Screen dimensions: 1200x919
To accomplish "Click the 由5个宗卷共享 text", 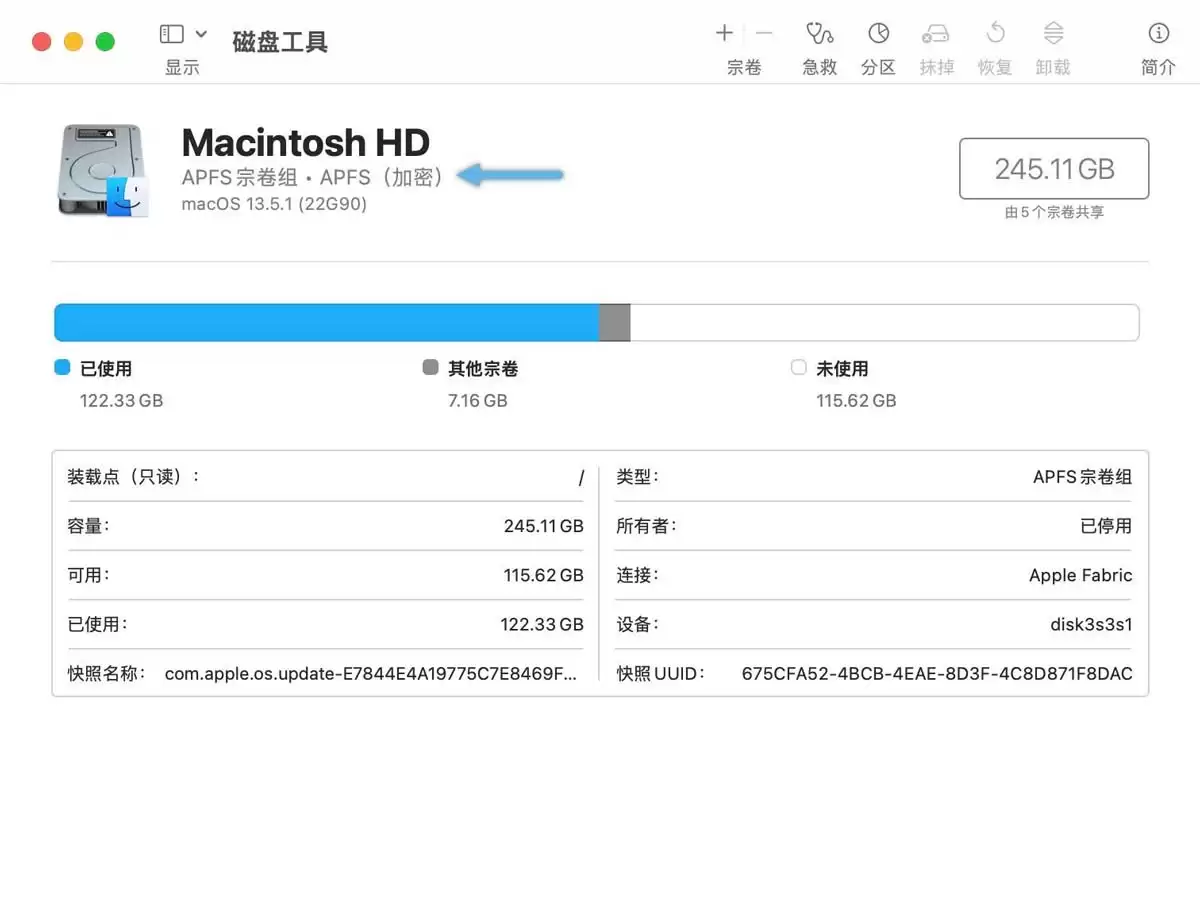I will 1054,211.
